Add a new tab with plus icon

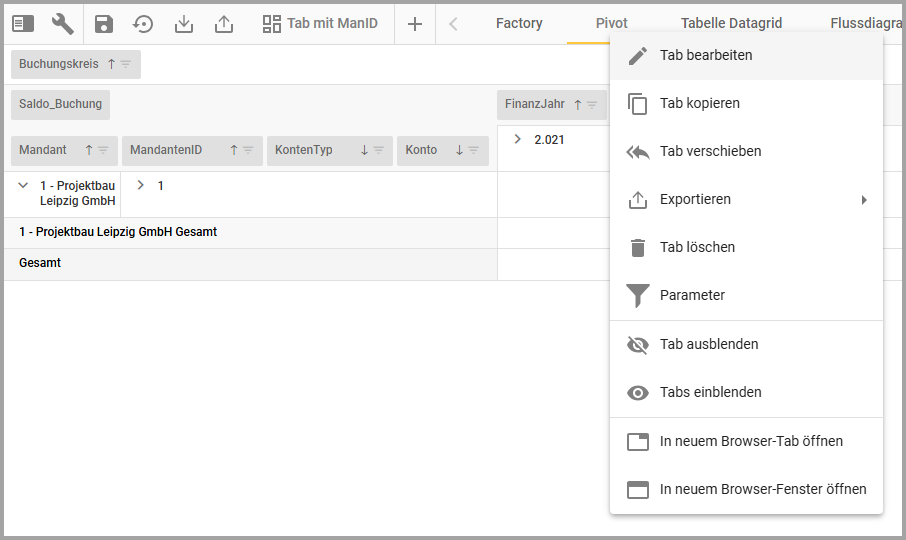click(x=415, y=24)
